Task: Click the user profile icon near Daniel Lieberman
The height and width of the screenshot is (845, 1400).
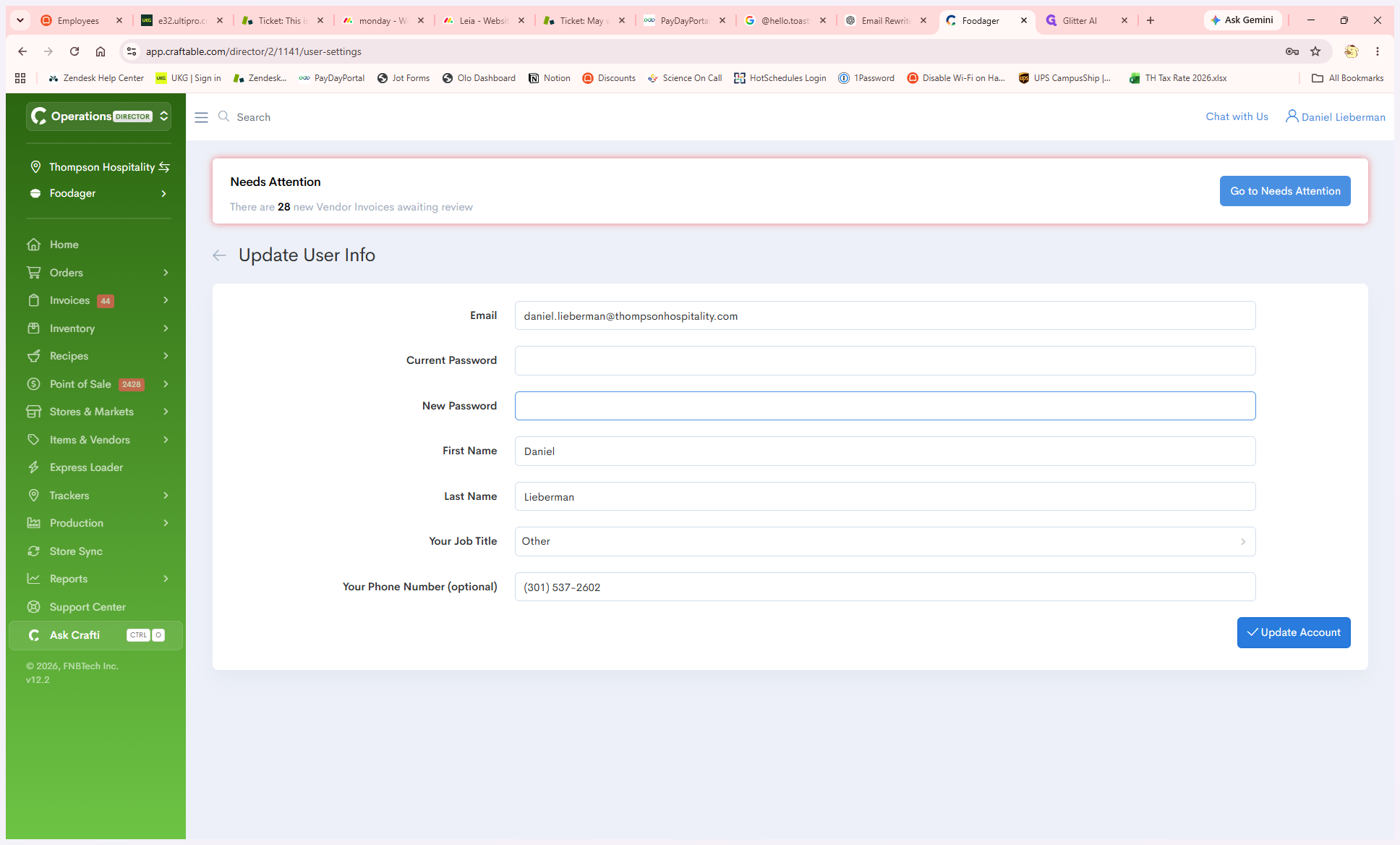Action: point(1292,116)
